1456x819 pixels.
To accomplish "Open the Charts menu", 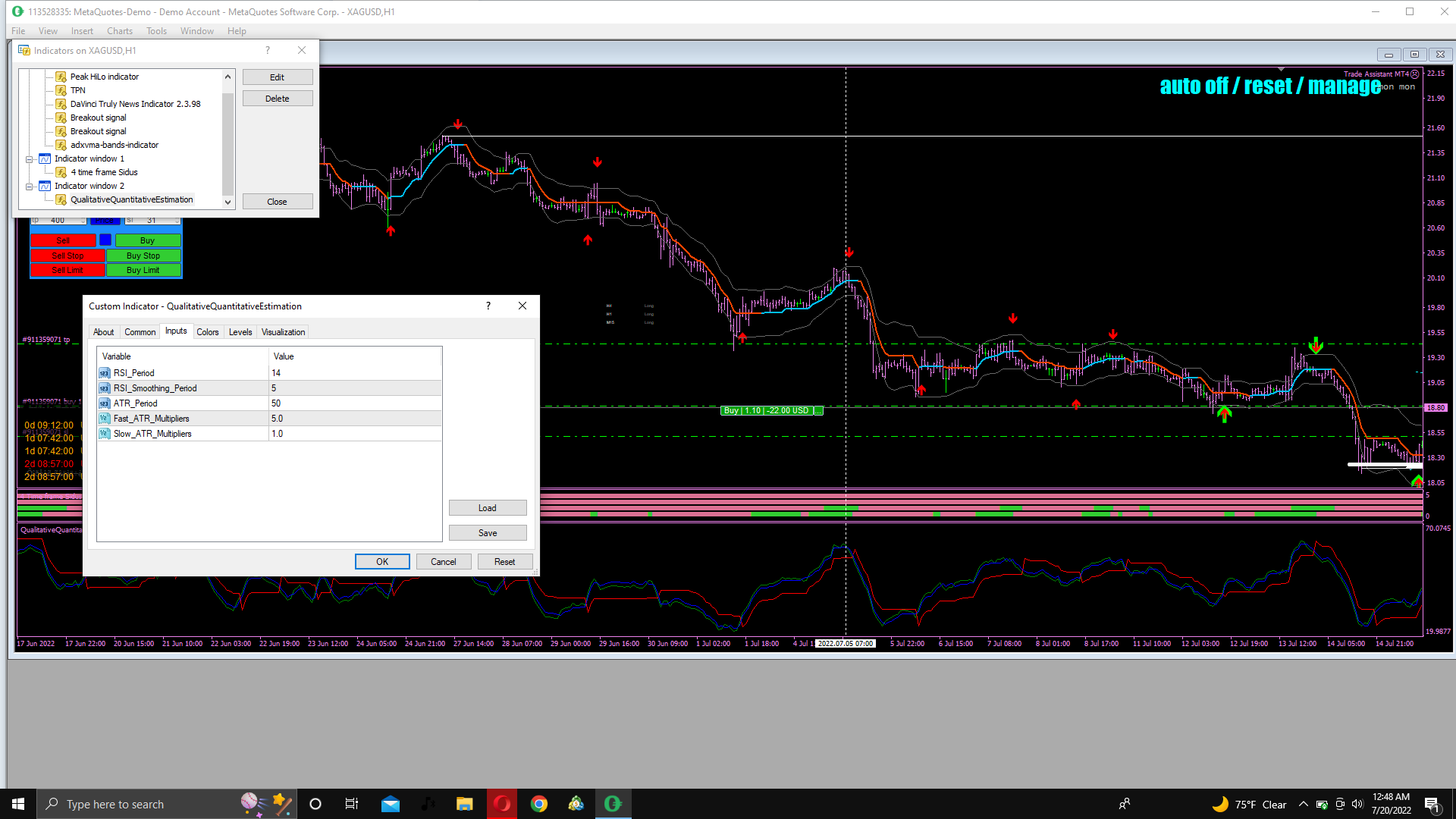I will tap(119, 31).
